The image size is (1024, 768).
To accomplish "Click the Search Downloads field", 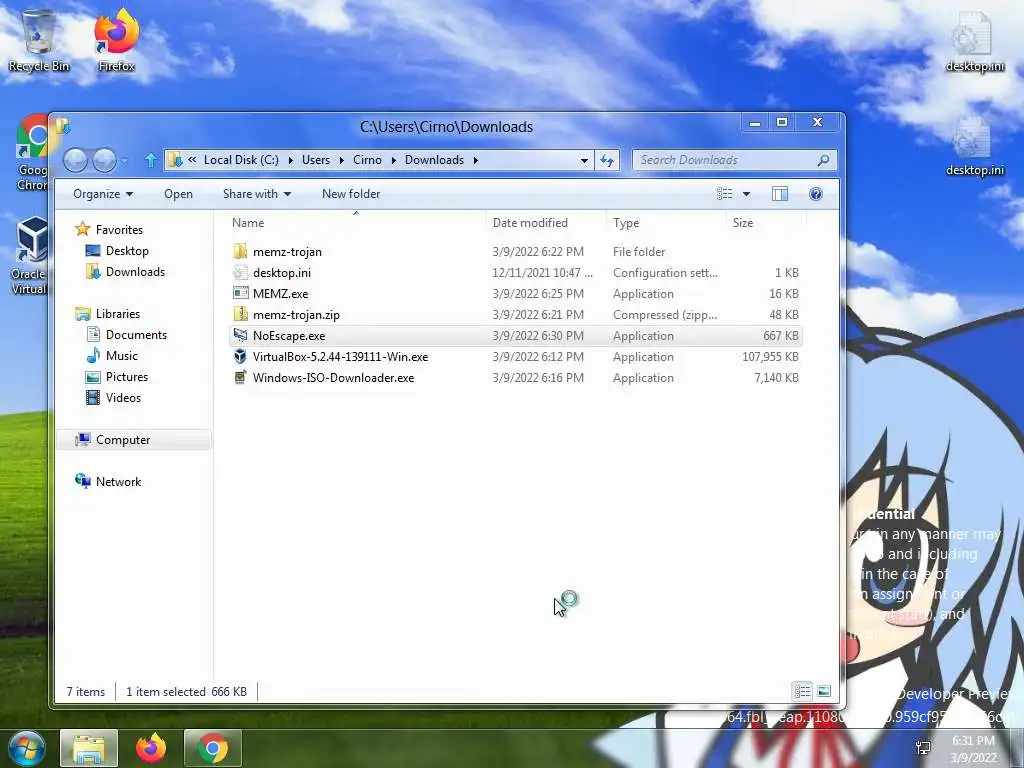I will click(x=734, y=160).
